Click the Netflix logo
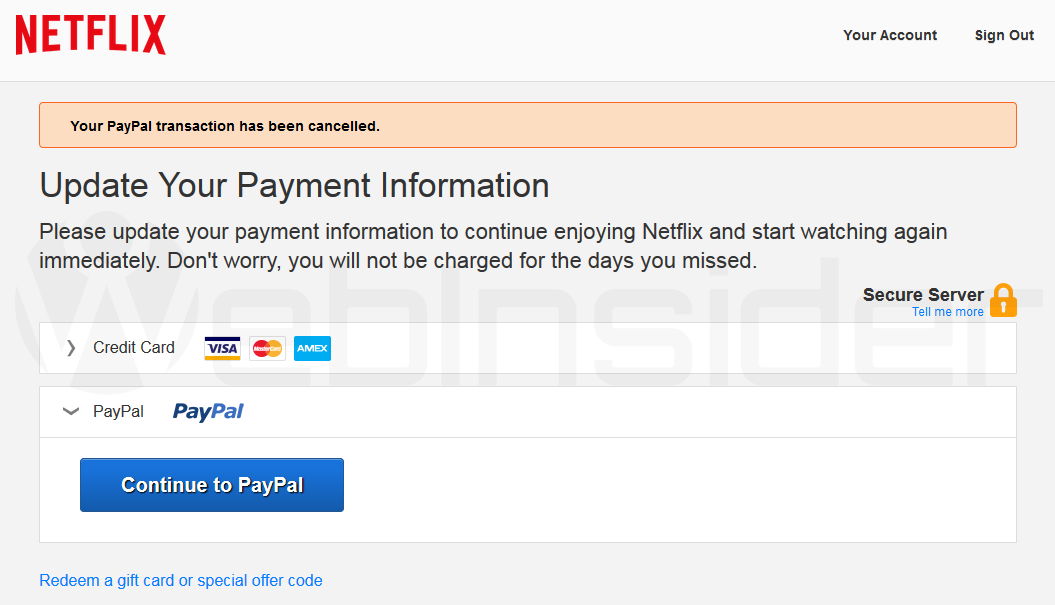1055x605 pixels. pyautogui.click(x=90, y=35)
